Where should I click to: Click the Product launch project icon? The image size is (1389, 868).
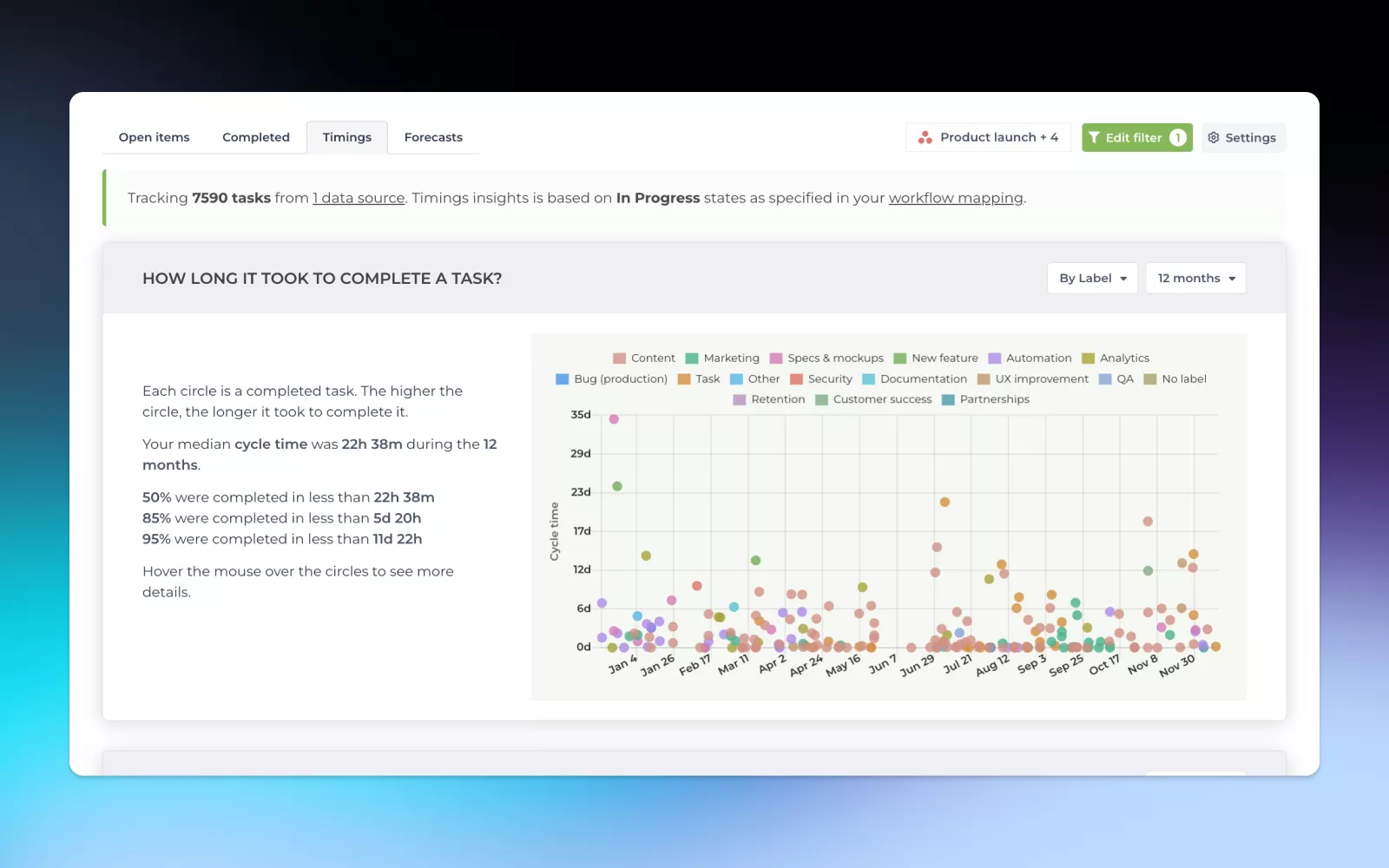pos(925,137)
